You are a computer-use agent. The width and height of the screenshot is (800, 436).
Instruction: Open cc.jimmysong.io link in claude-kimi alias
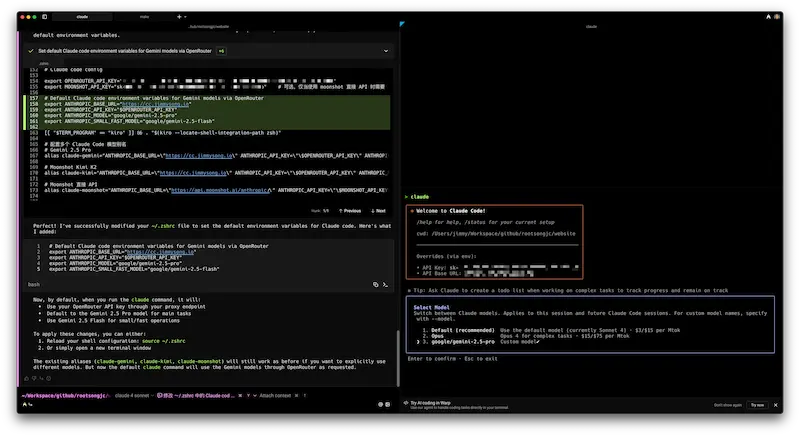point(193,173)
